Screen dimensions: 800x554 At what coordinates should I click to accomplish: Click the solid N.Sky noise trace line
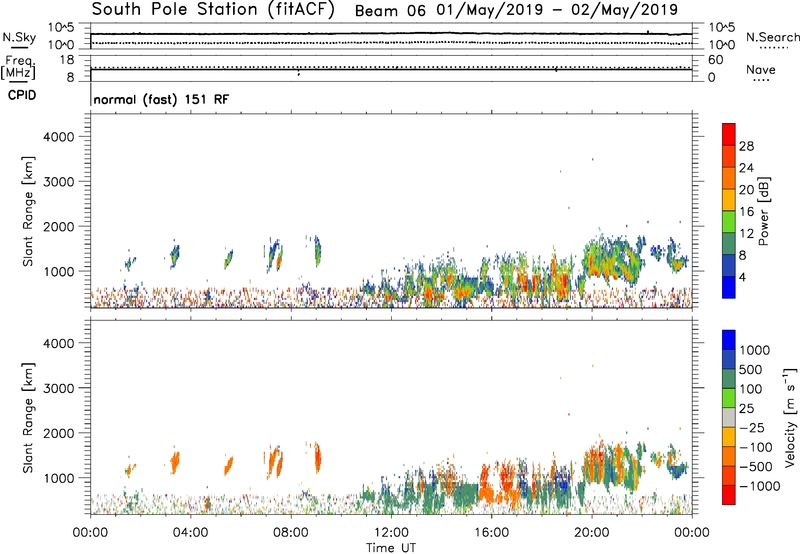coord(391,34)
